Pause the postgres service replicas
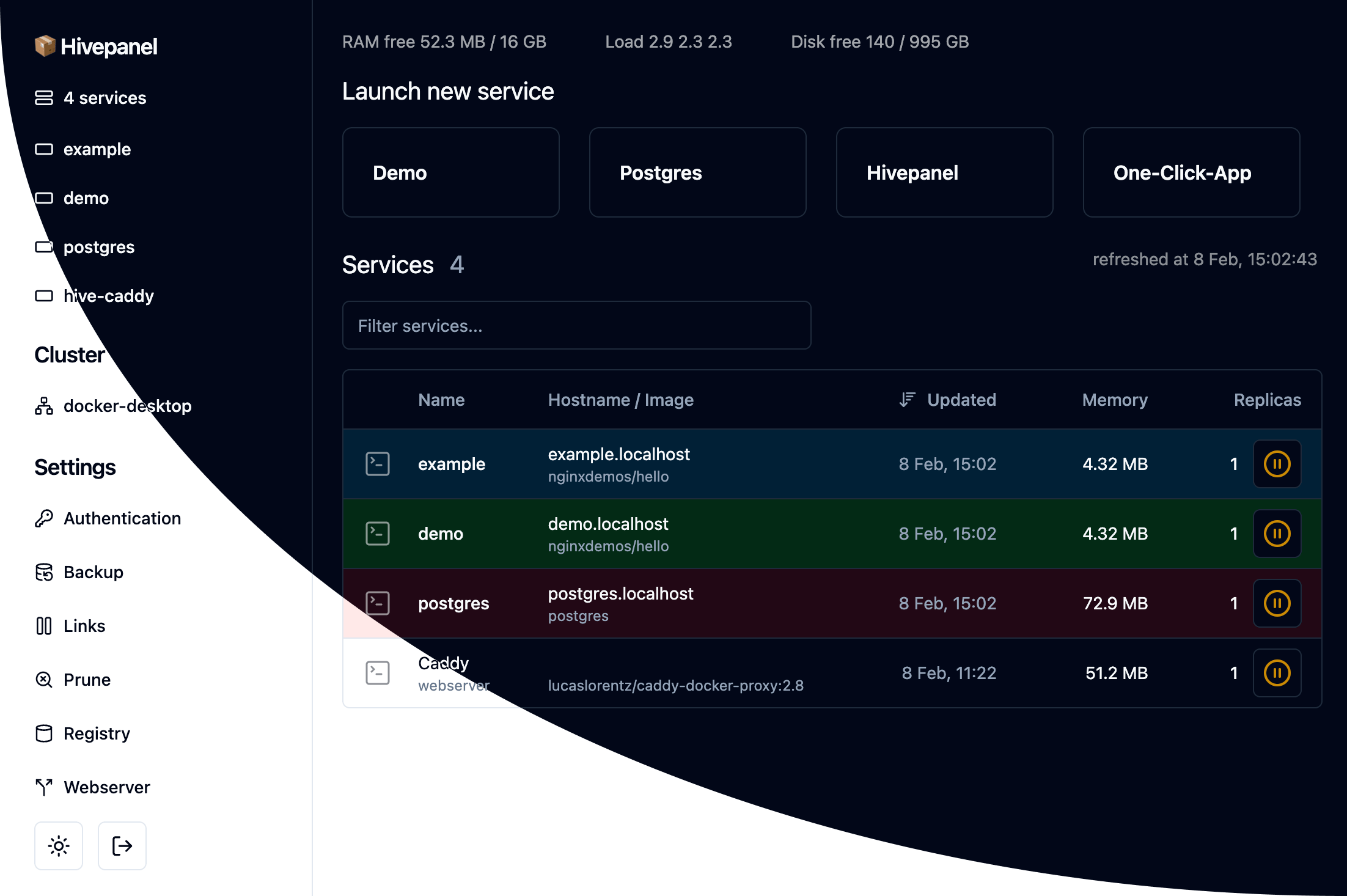The width and height of the screenshot is (1347, 896). click(x=1277, y=603)
